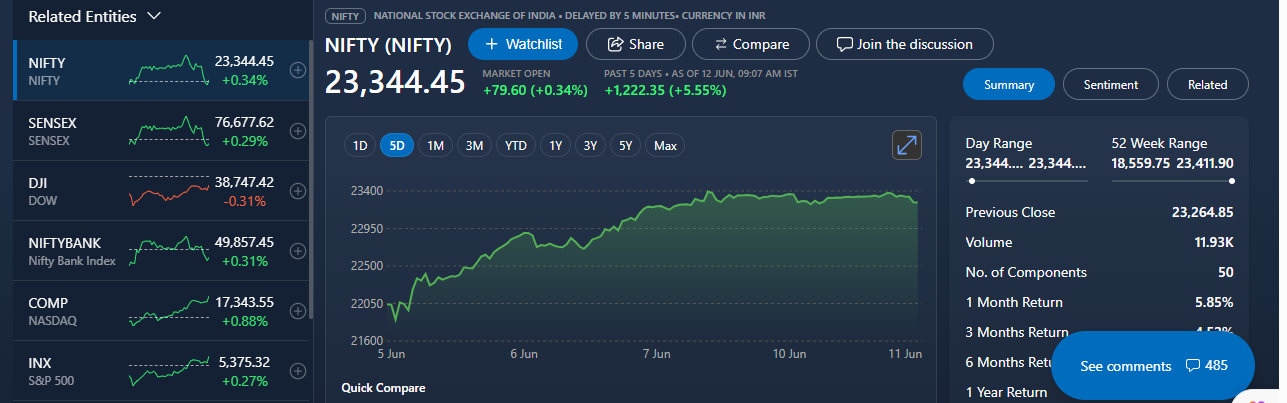Add NIFTYBANK to watchlist plus icon

pos(297,251)
